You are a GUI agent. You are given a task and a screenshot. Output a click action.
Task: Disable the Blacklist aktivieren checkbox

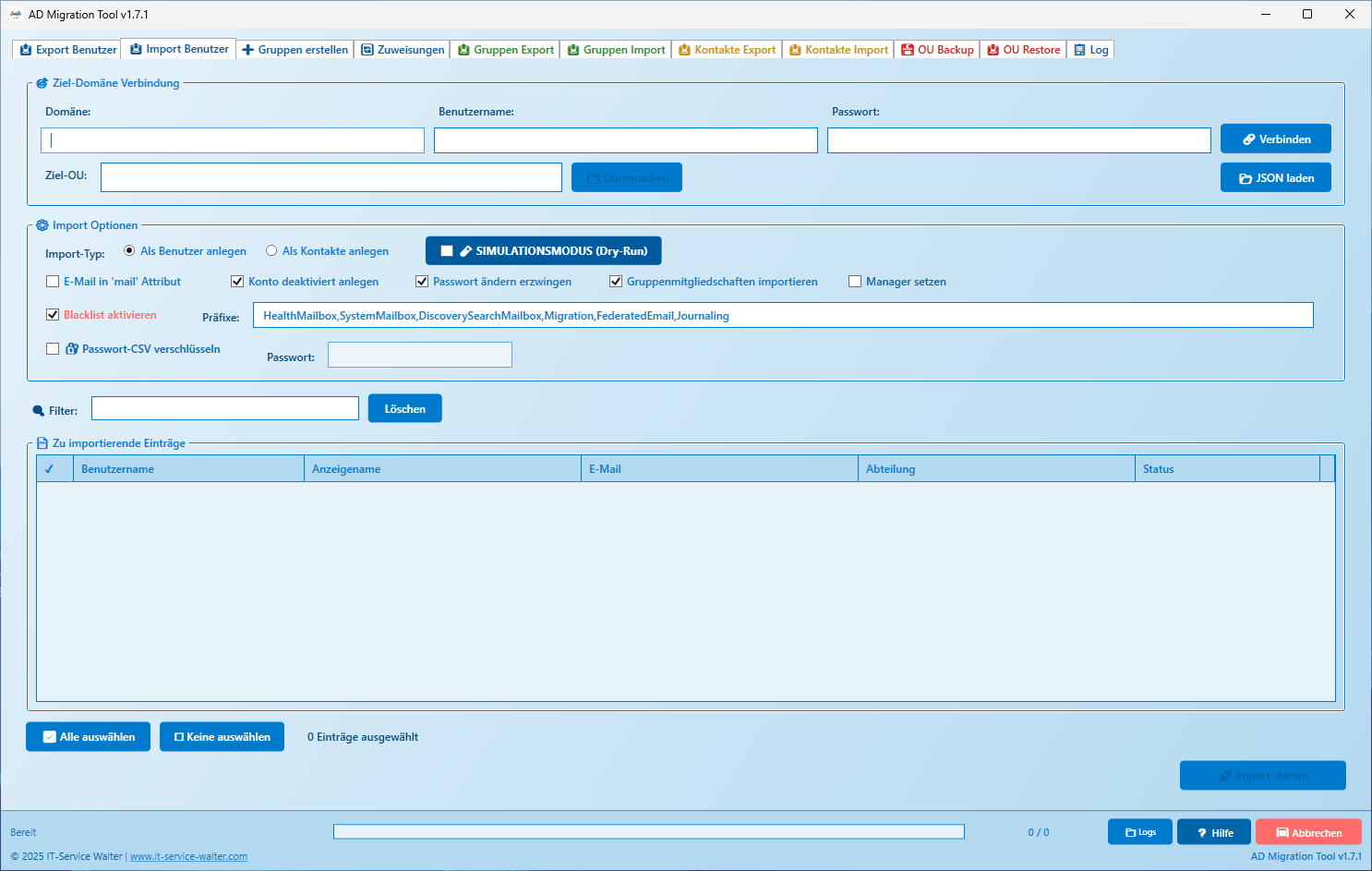pos(53,315)
